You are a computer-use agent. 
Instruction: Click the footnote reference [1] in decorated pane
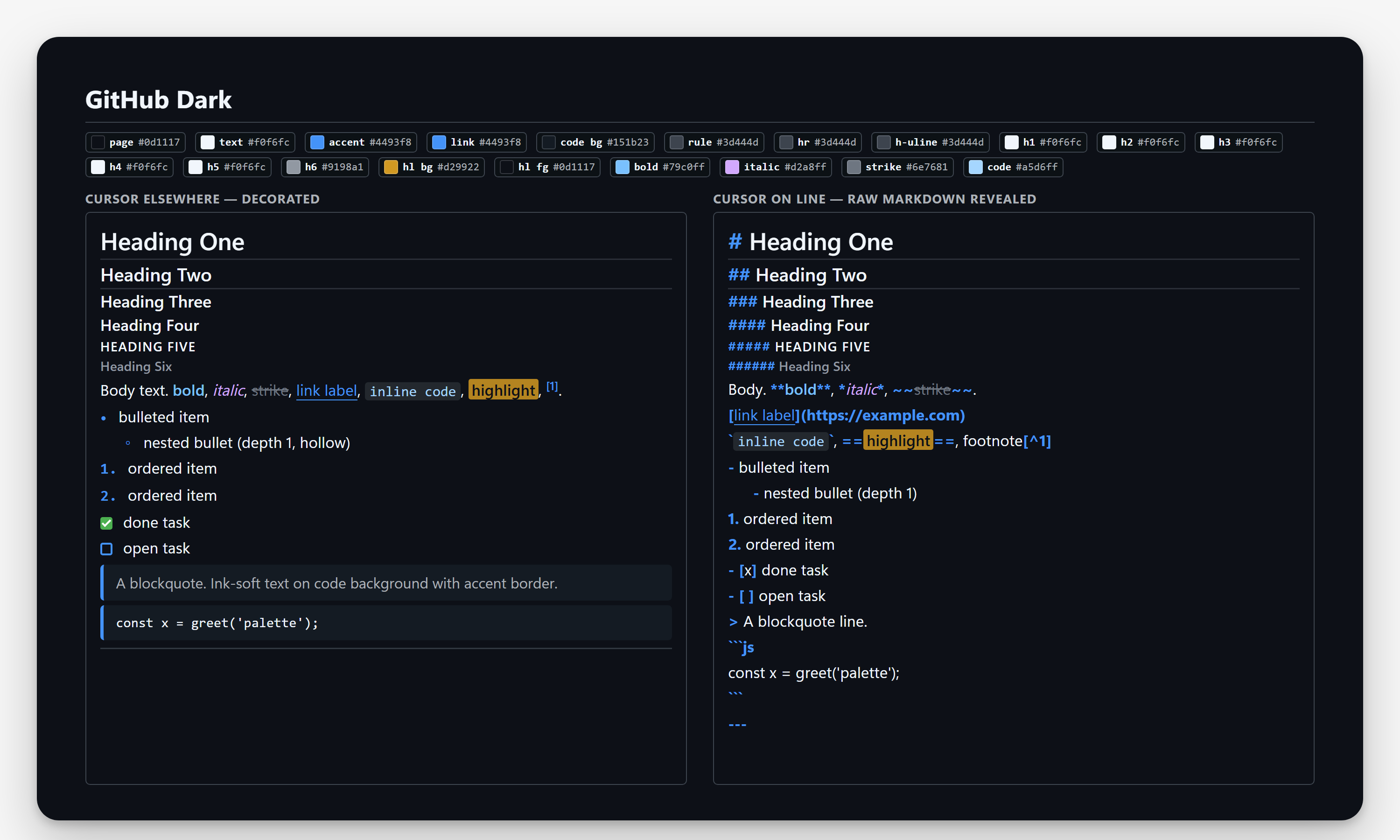click(553, 386)
